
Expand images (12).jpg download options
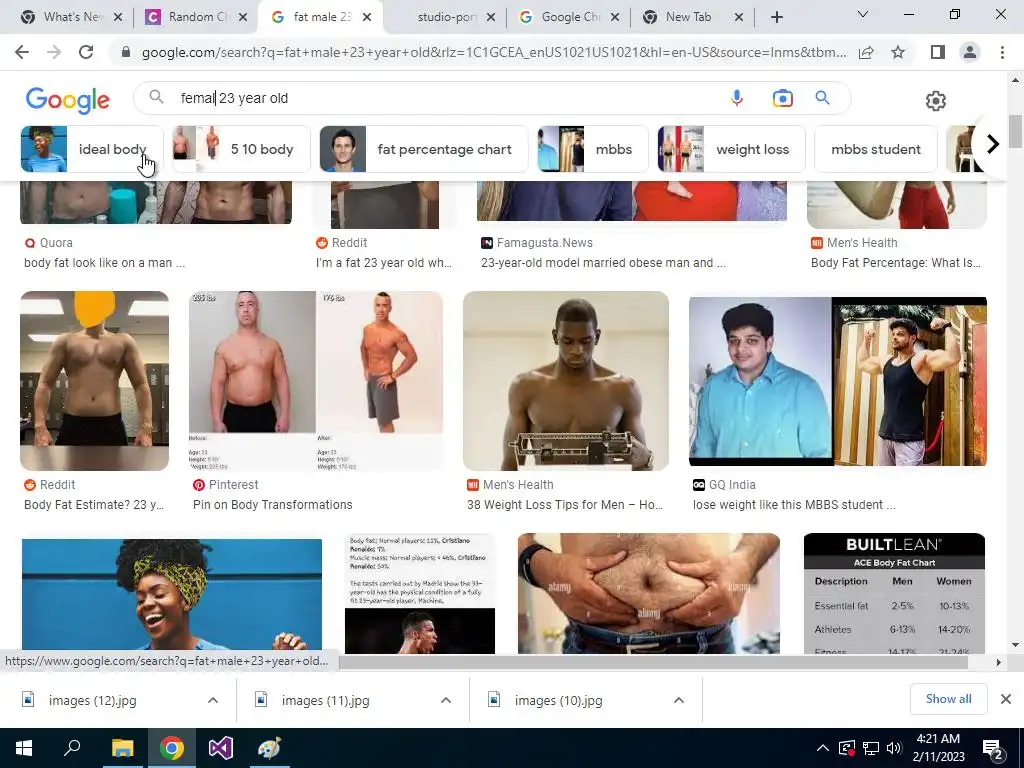(213, 700)
